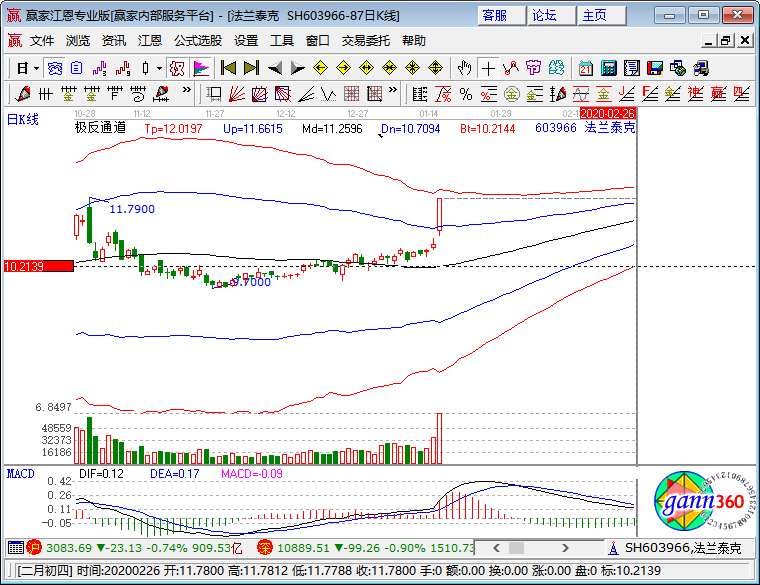This screenshot has height=585, width=760.
Task: Click the red 10.2139 price label
Action: [x=39, y=266]
